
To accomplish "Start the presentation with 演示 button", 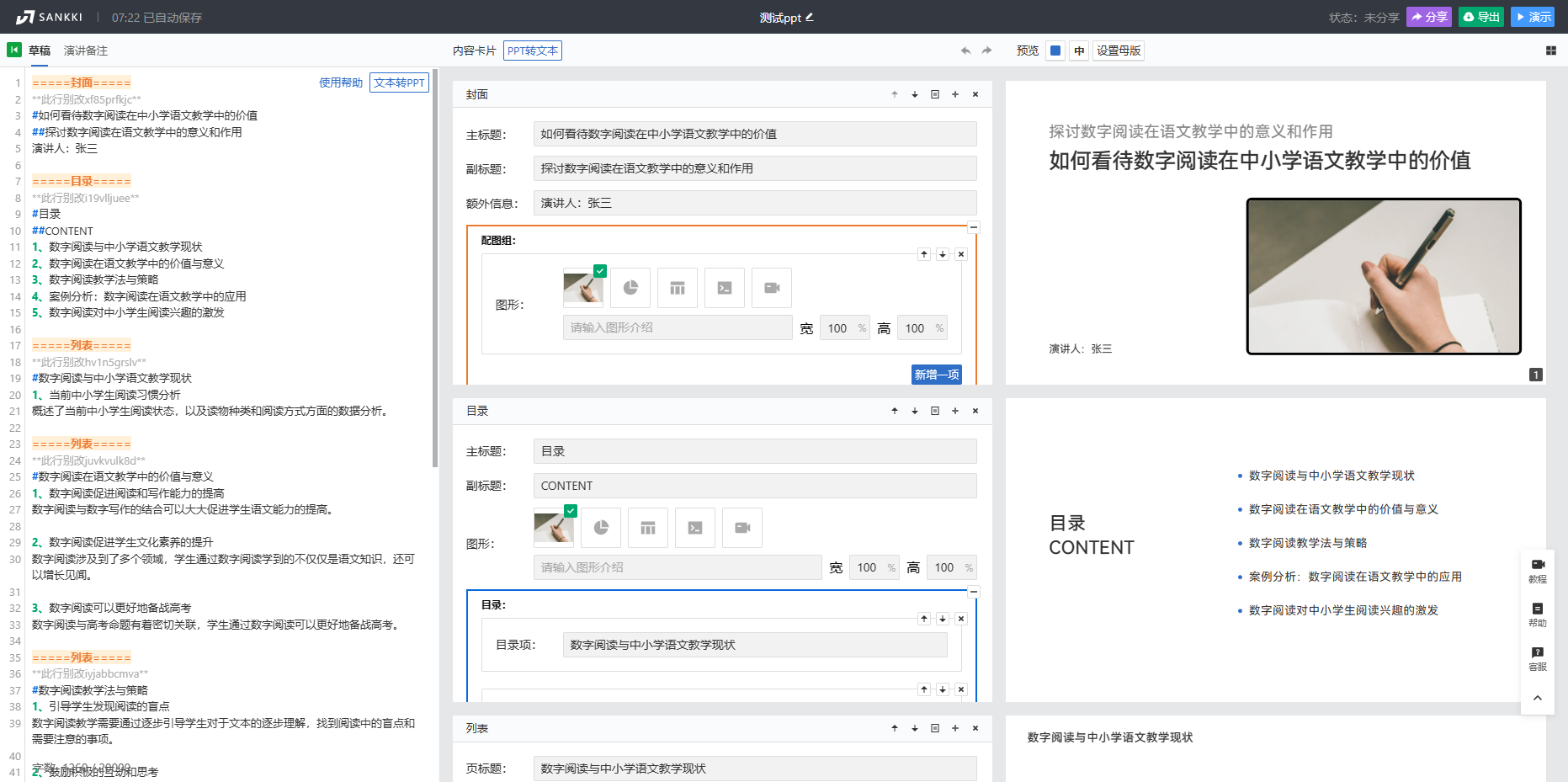I will tap(1533, 17).
